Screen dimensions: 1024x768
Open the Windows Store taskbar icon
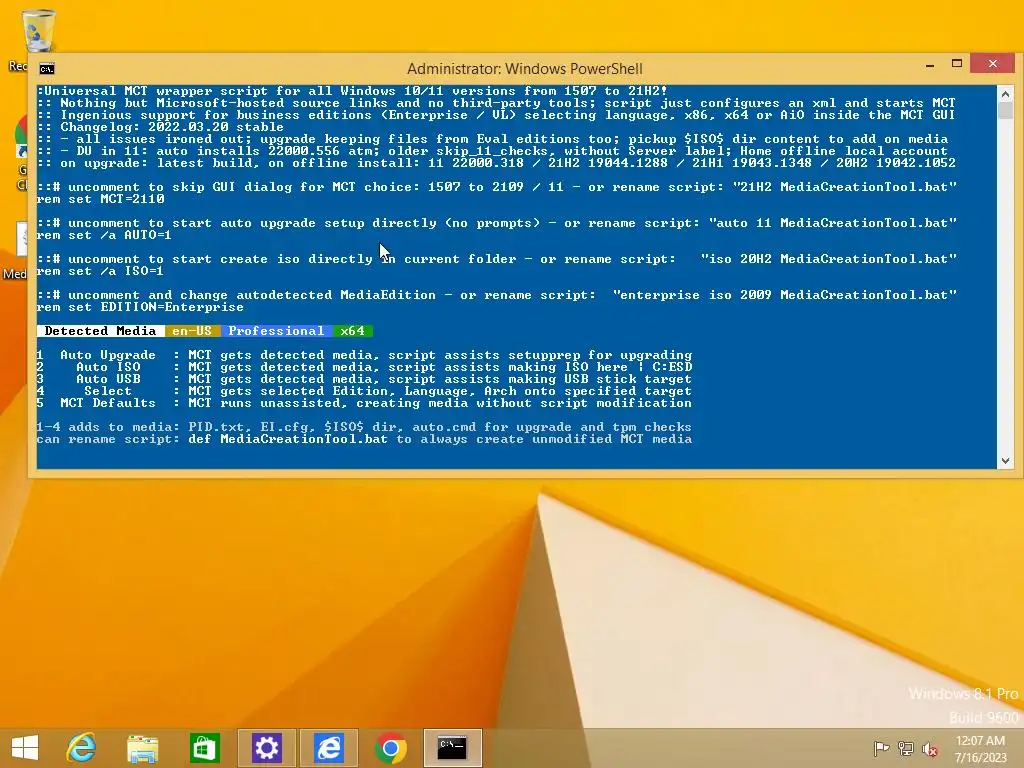(204, 748)
